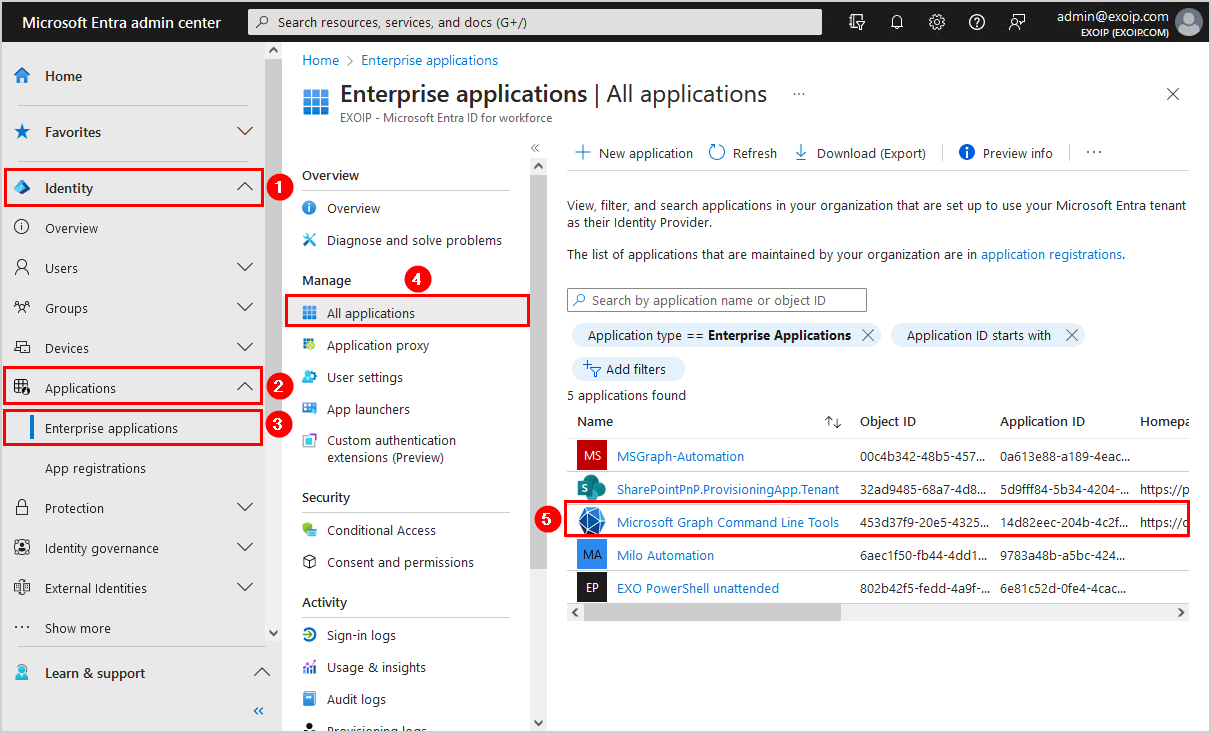Click the Download (Export) icon
This screenshot has width=1211, height=733.
(801, 153)
